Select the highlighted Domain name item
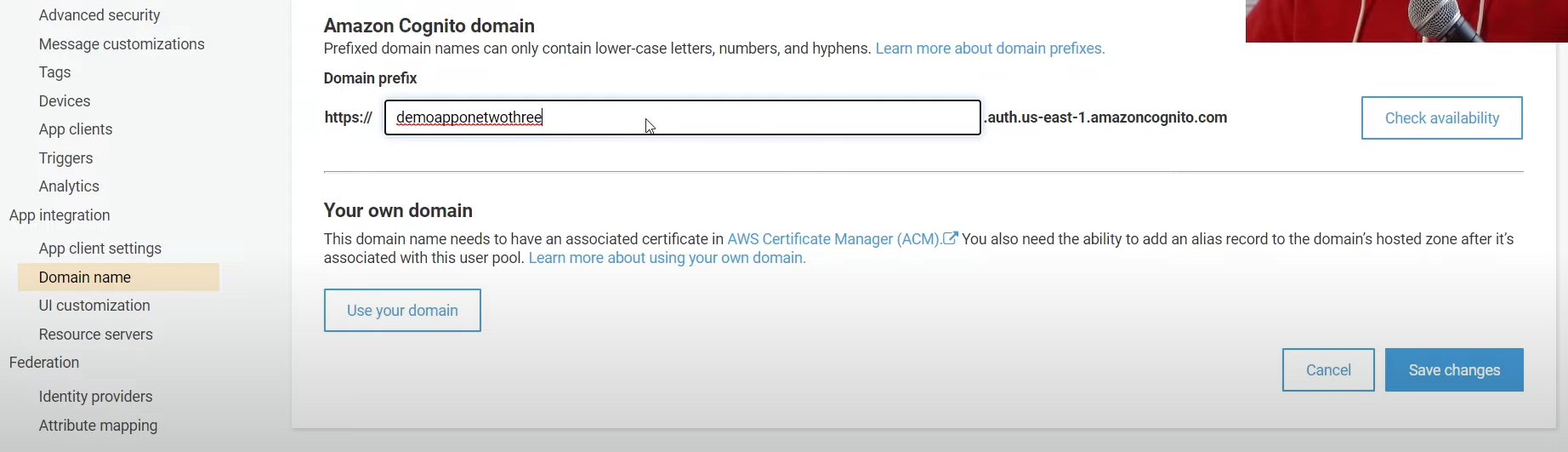 [x=118, y=277]
